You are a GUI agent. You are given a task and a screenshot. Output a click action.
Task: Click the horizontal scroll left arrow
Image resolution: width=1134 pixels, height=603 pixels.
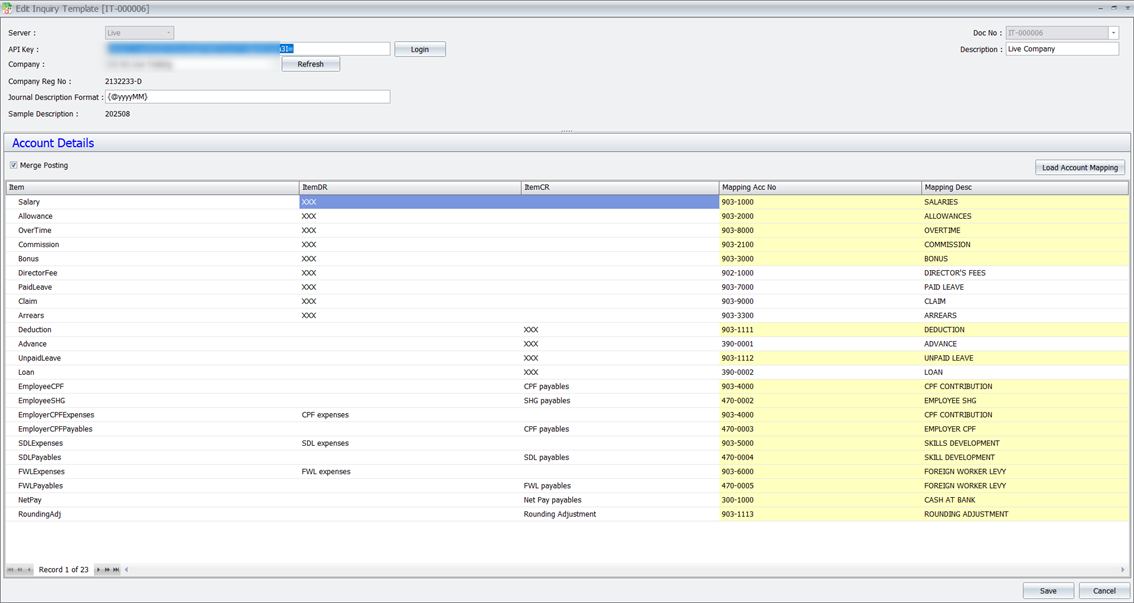click(x=127, y=570)
